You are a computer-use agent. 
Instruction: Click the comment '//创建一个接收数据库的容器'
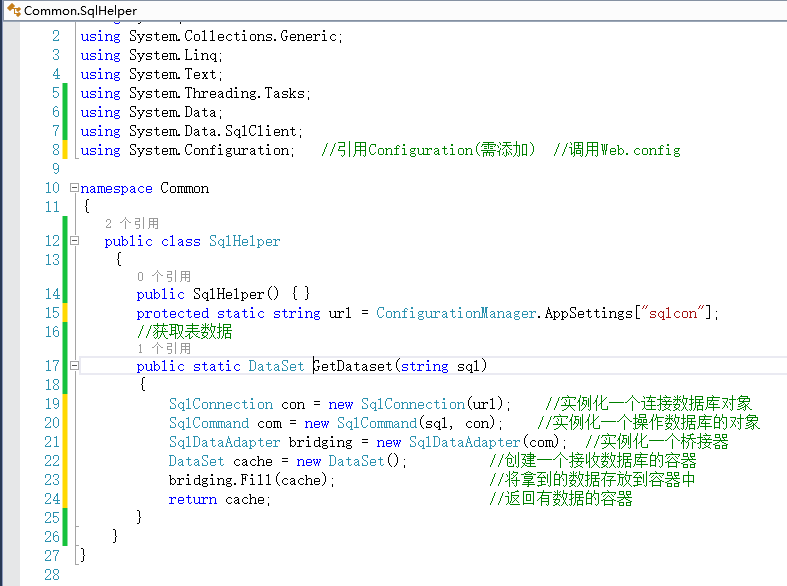click(x=593, y=461)
